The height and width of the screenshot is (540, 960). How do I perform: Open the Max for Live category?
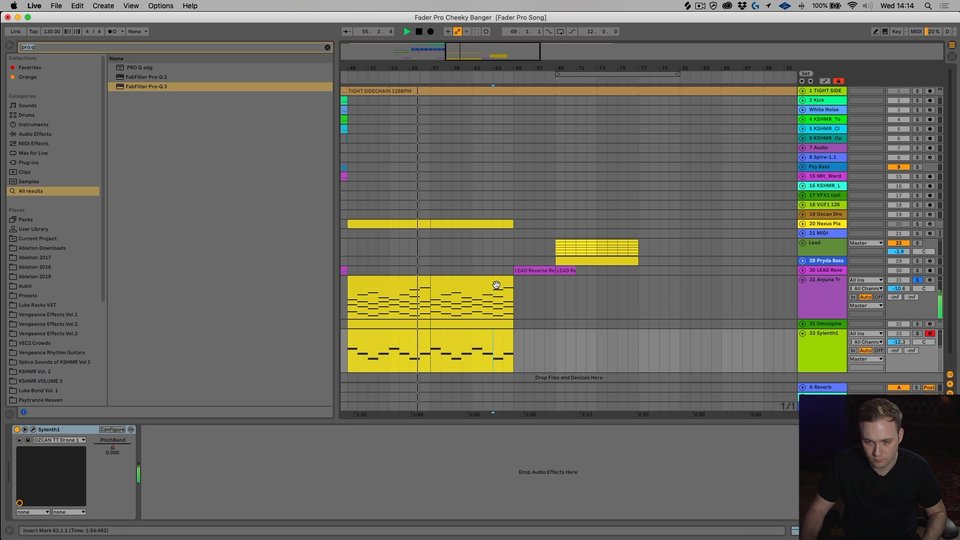pos(33,153)
